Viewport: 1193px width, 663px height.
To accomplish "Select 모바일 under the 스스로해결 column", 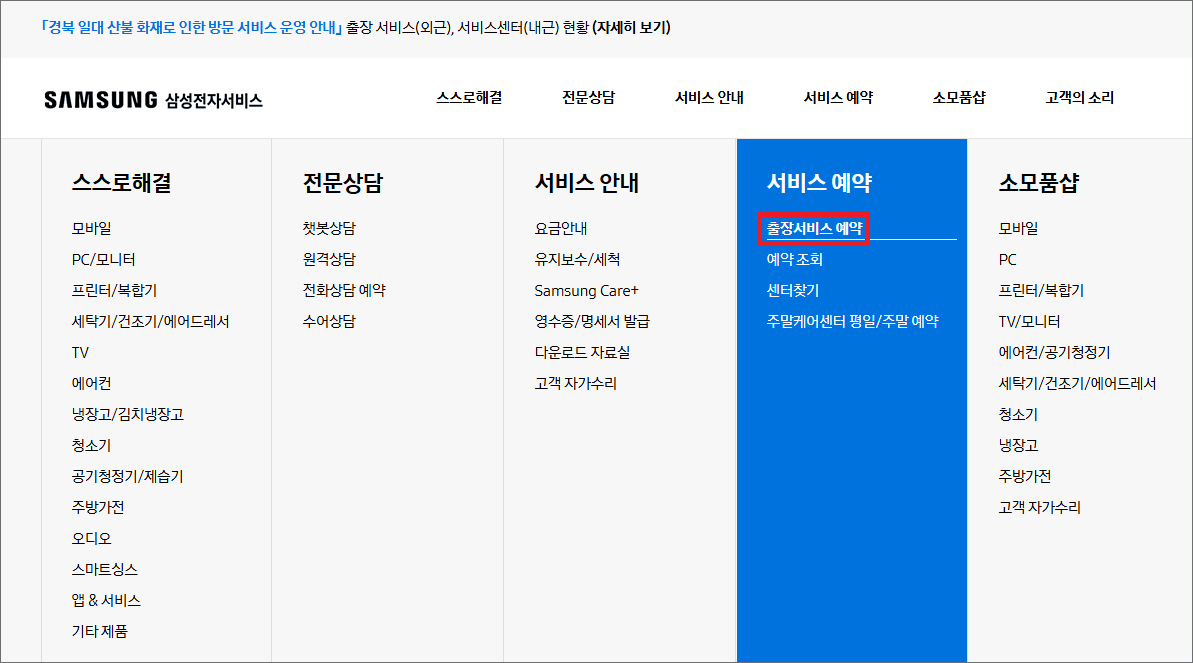I will click(91, 228).
